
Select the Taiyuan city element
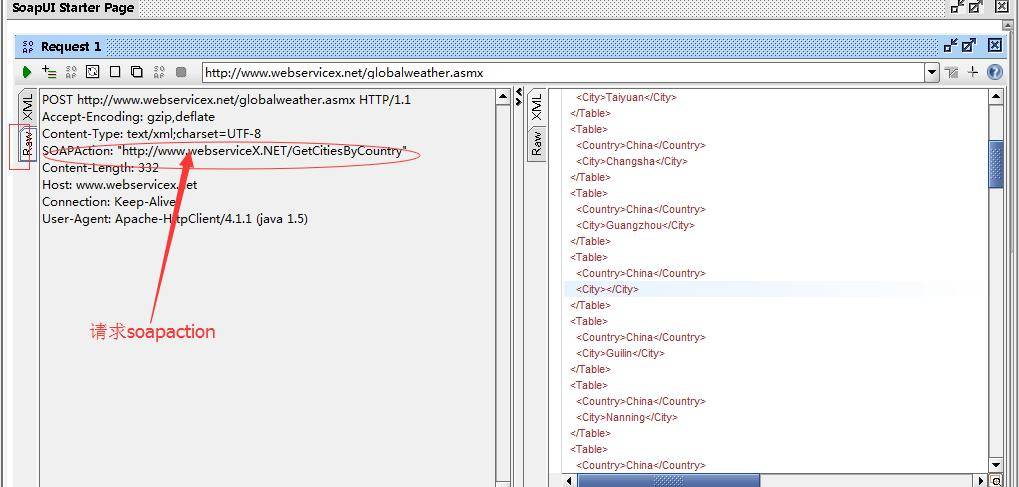[626, 98]
